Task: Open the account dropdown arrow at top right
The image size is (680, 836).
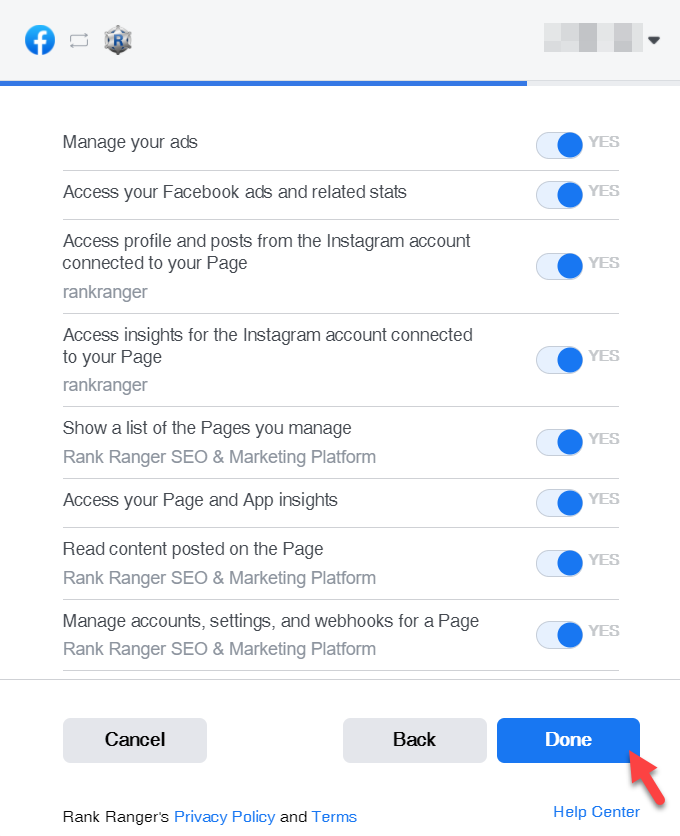Action: click(654, 40)
